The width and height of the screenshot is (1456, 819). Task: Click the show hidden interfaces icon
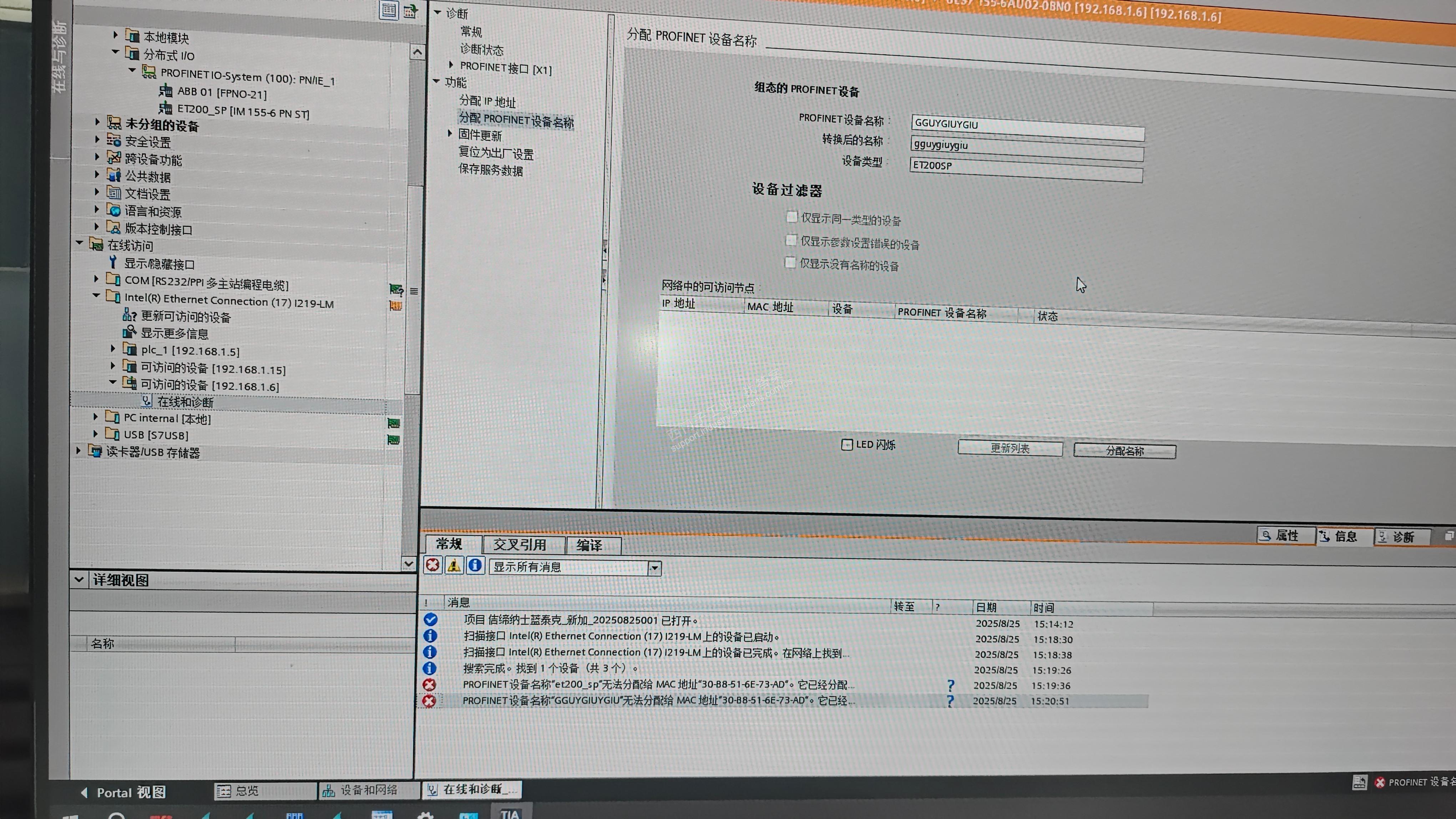point(113,263)
